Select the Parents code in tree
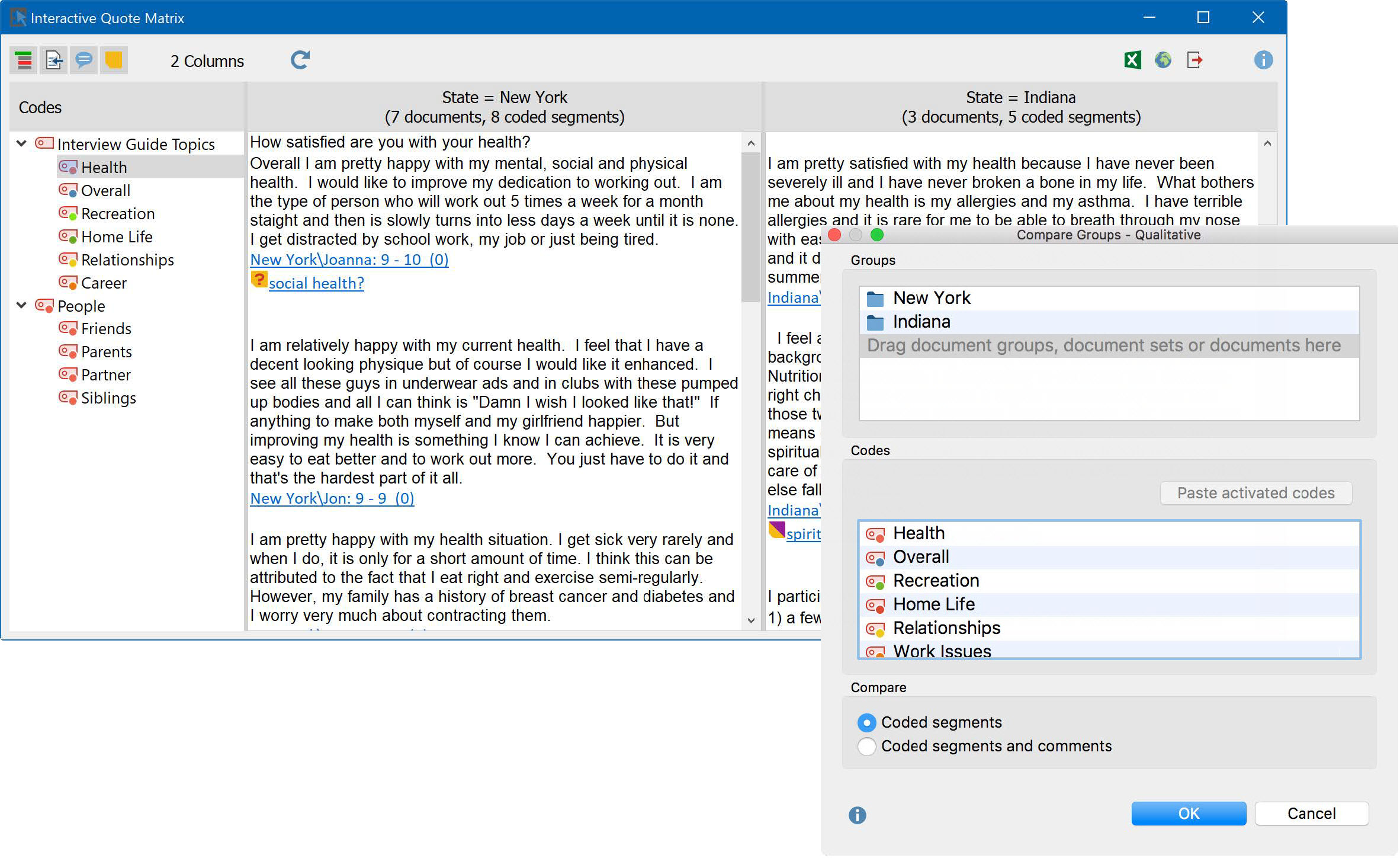The width and height of the screenshot is (1400, 858). [x=106, y=352]
